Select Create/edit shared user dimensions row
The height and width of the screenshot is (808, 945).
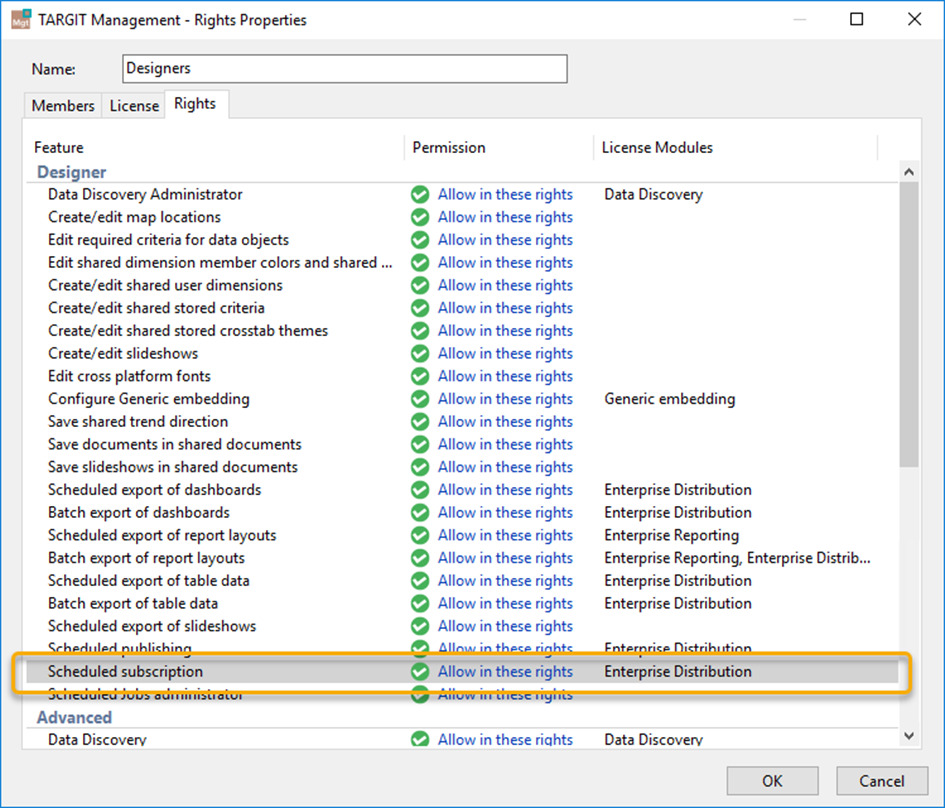462,285
